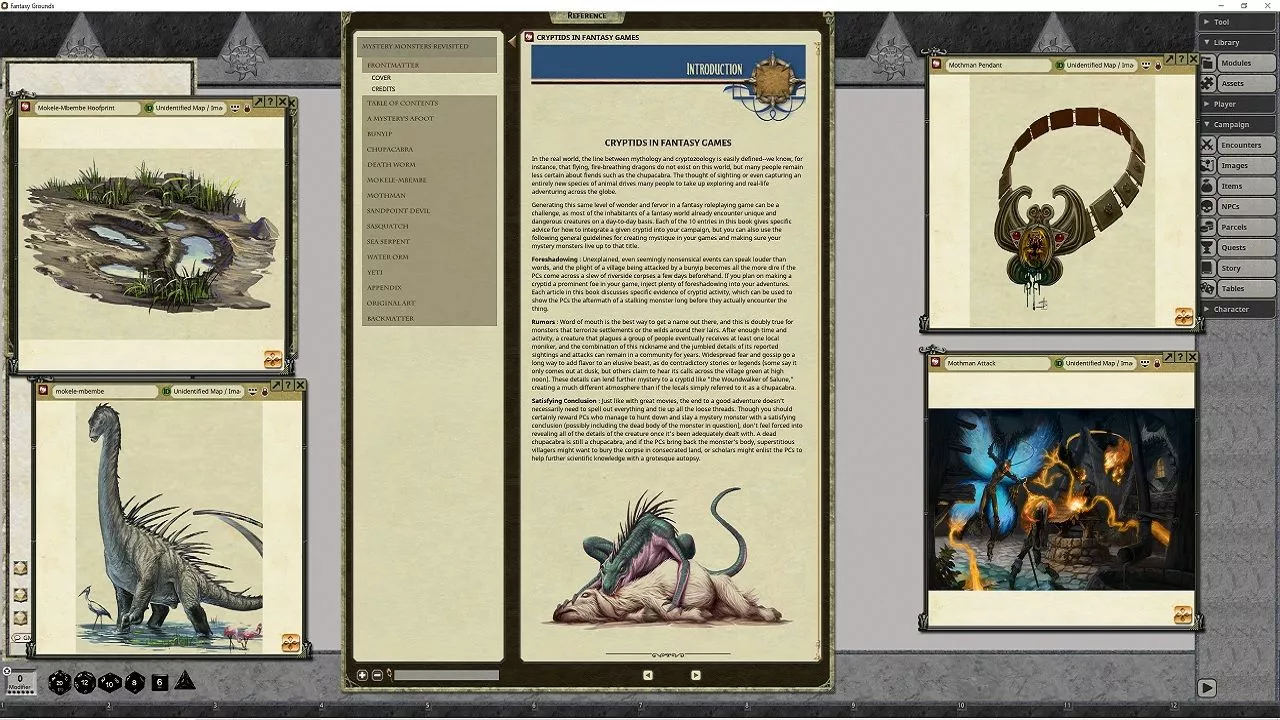Open toolbar on Mothman Attack image

[1183, 615]
